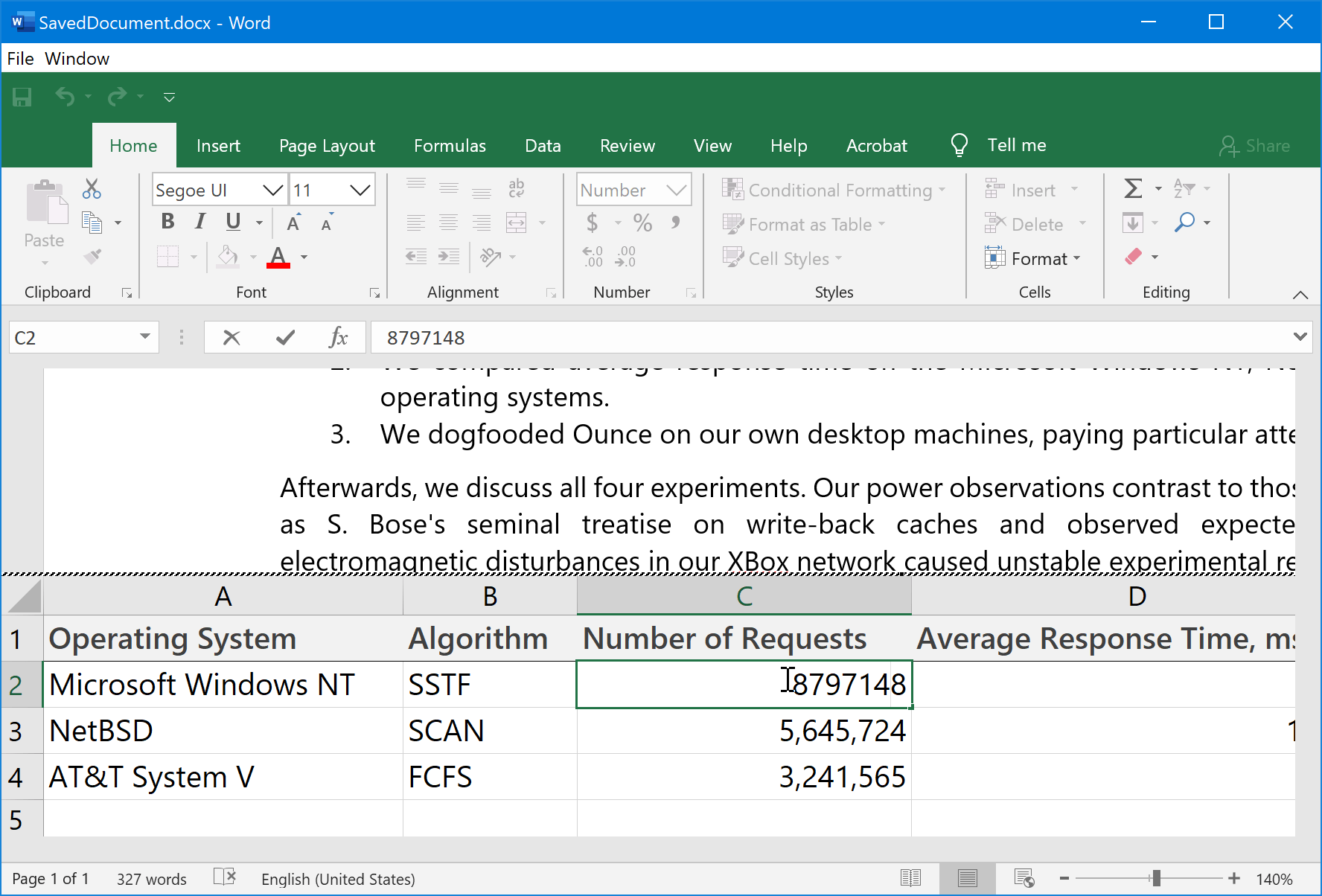Viewport: 1322px width, 896px height.
Task: Click the Name Box showing C2
Action: click(x=74, y=337)
